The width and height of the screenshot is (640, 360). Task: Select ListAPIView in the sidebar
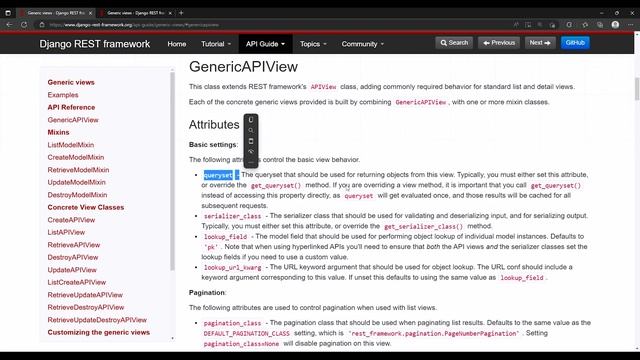66,232
